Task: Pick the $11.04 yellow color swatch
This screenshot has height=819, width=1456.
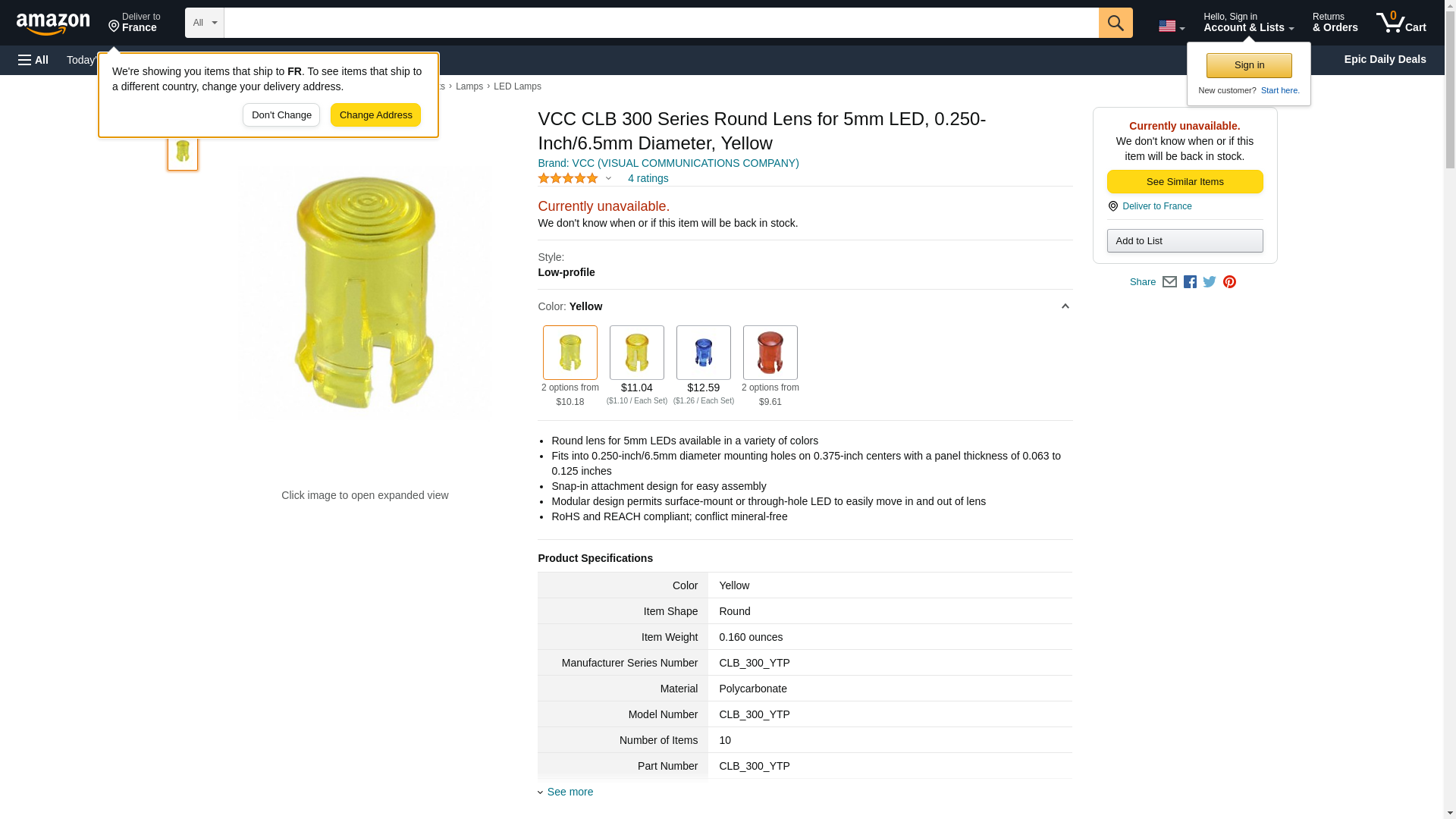Action: [636, 353]
